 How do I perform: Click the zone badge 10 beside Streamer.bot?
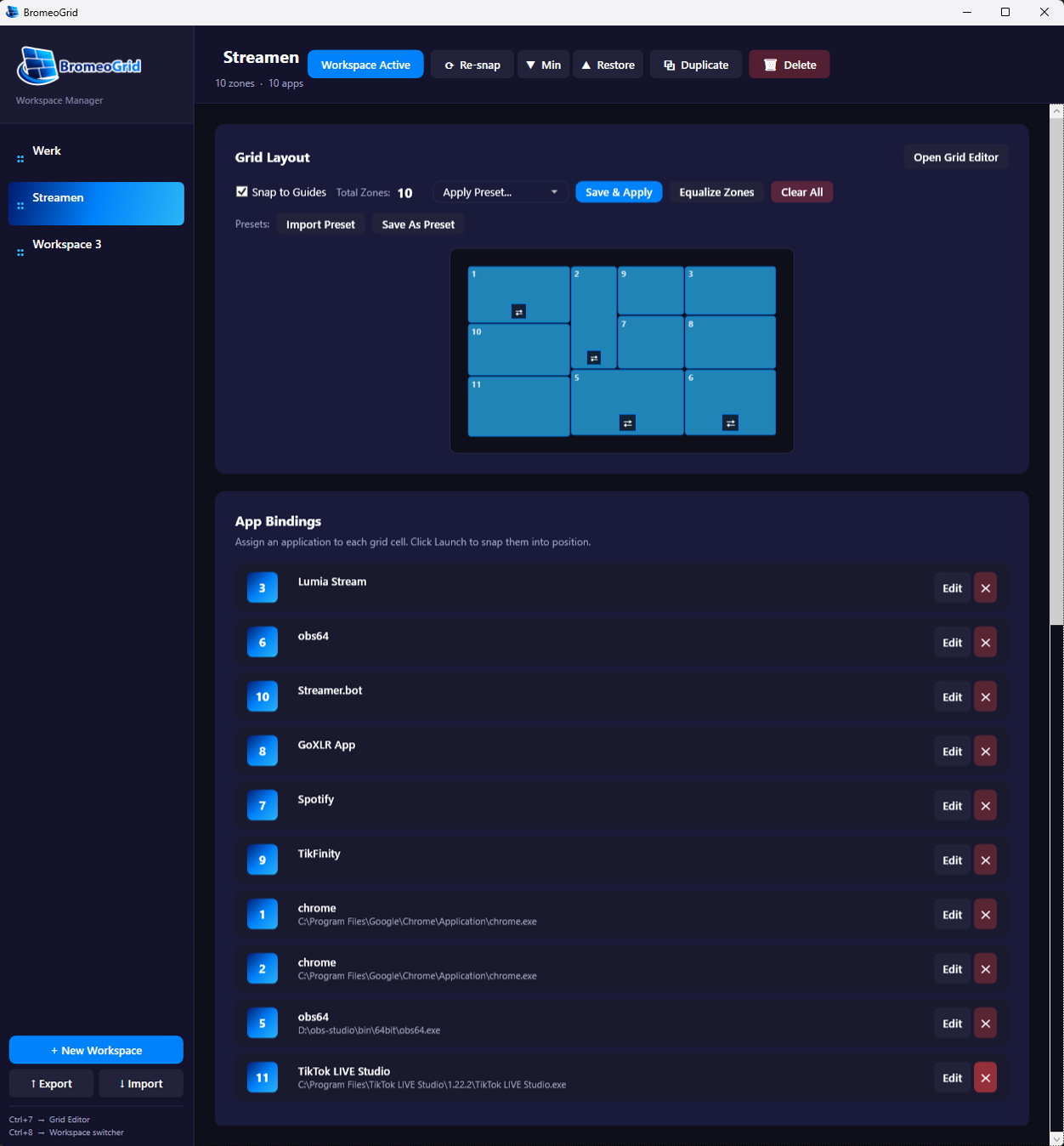click(x=263, y=696)
